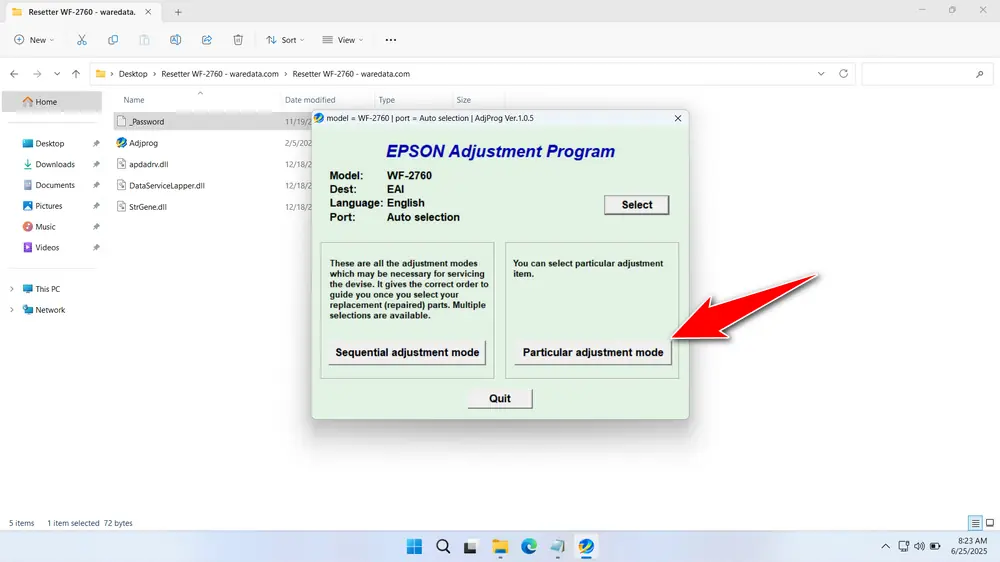Select Home in navigation pane
Screen dimensions: 1000x562
point(52,101)
